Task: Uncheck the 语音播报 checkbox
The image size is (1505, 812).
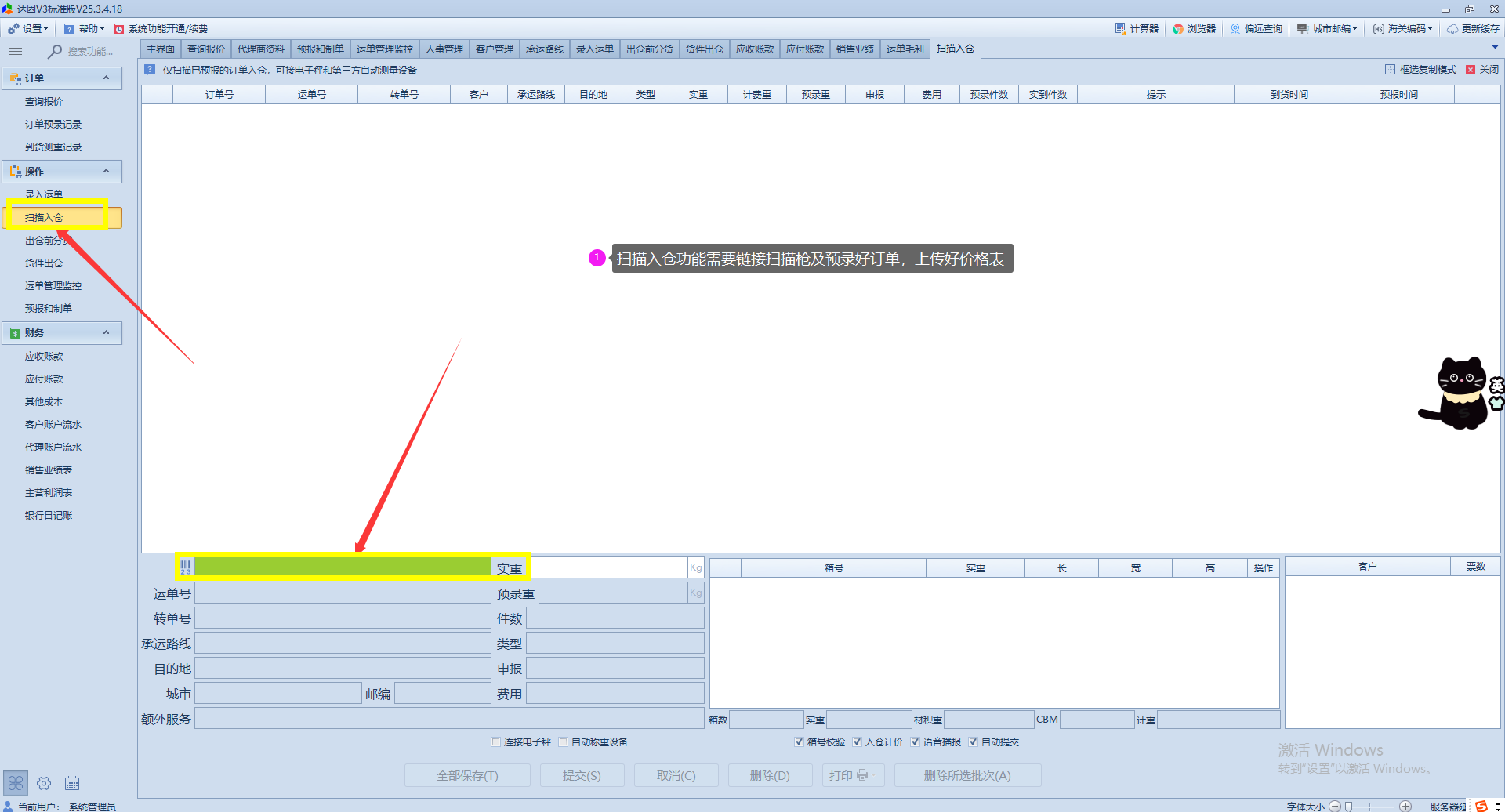Action: click(x=915, y=742)
